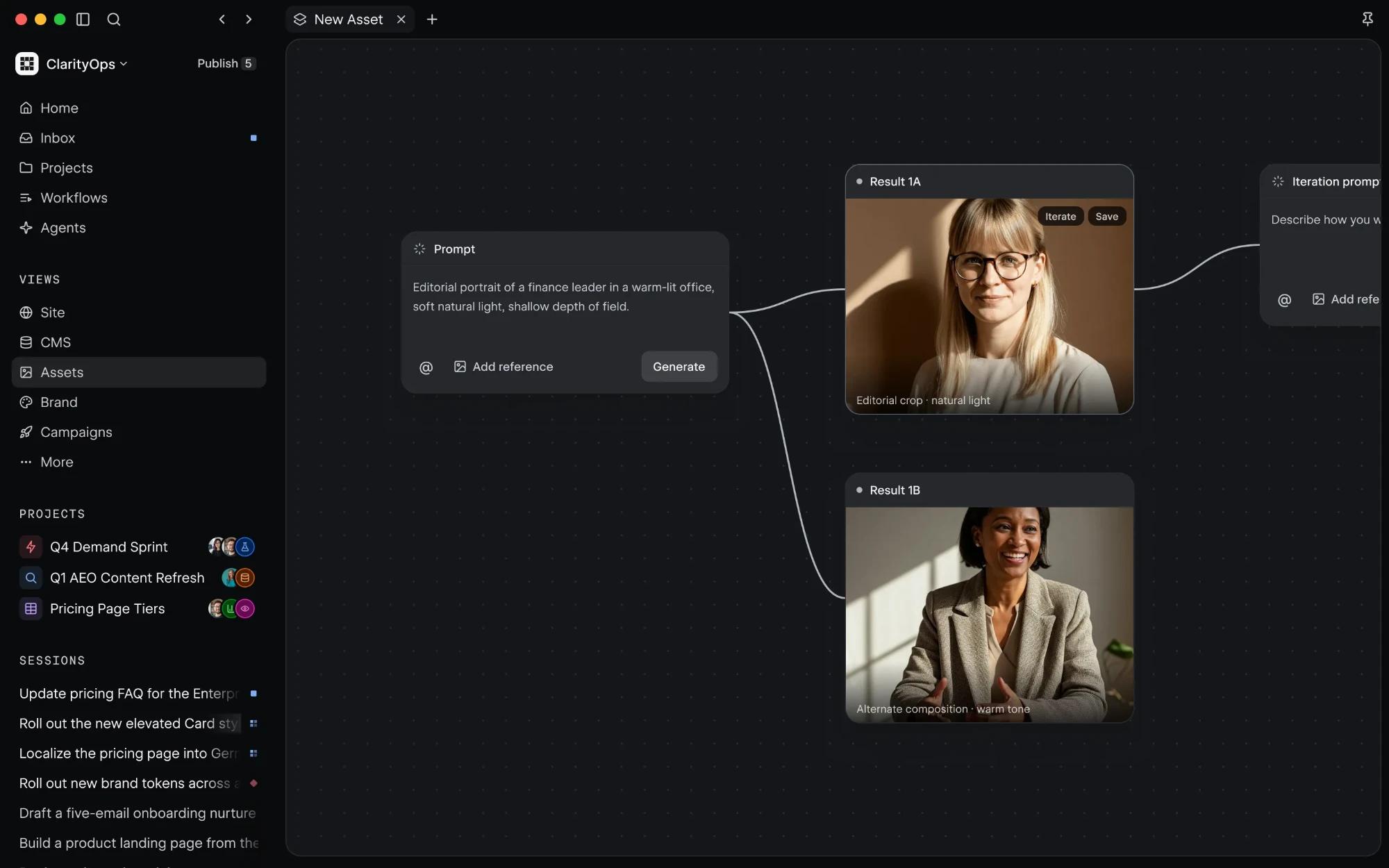Click the @ icon in Iteration prompt card
The height and width of the screenshot is (868, 1389).
coord(1284,300)
